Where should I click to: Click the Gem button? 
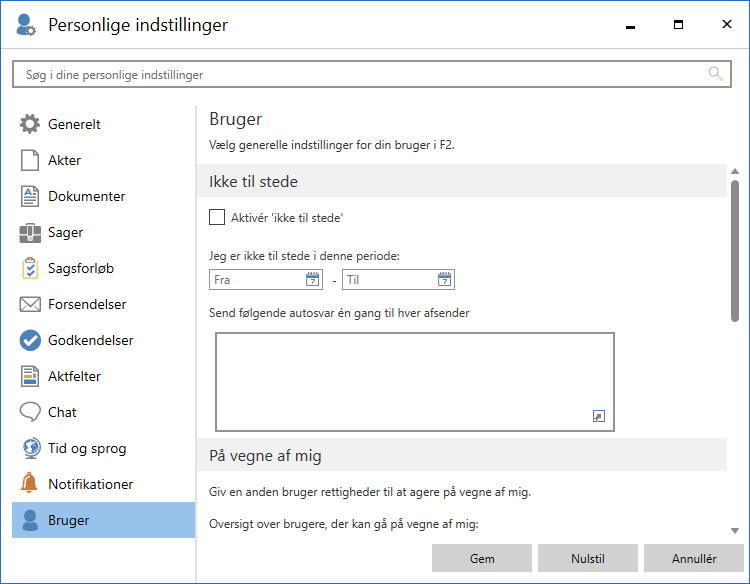482,558
